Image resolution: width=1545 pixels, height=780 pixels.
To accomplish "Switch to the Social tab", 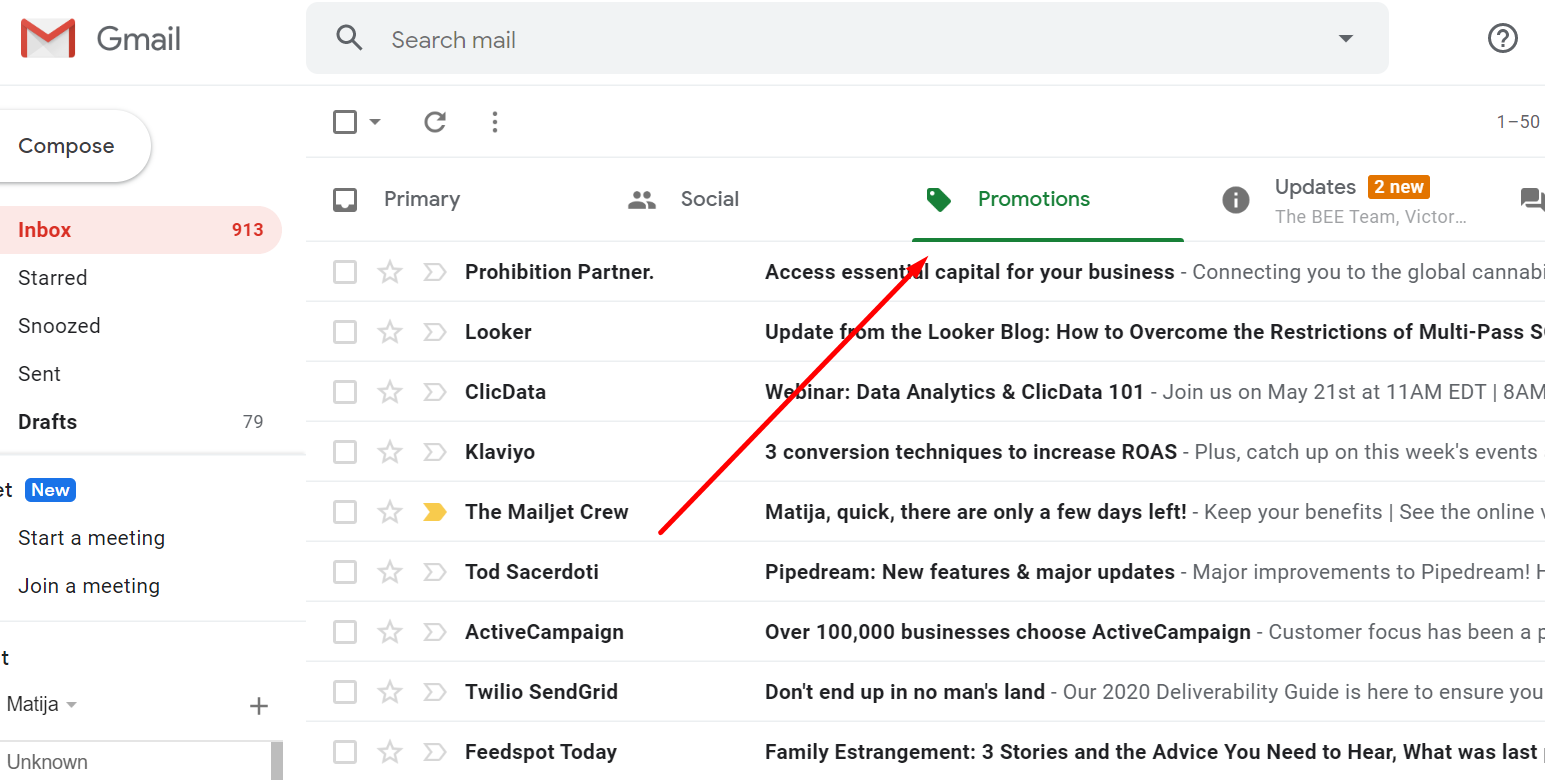I will pos(708,199).
